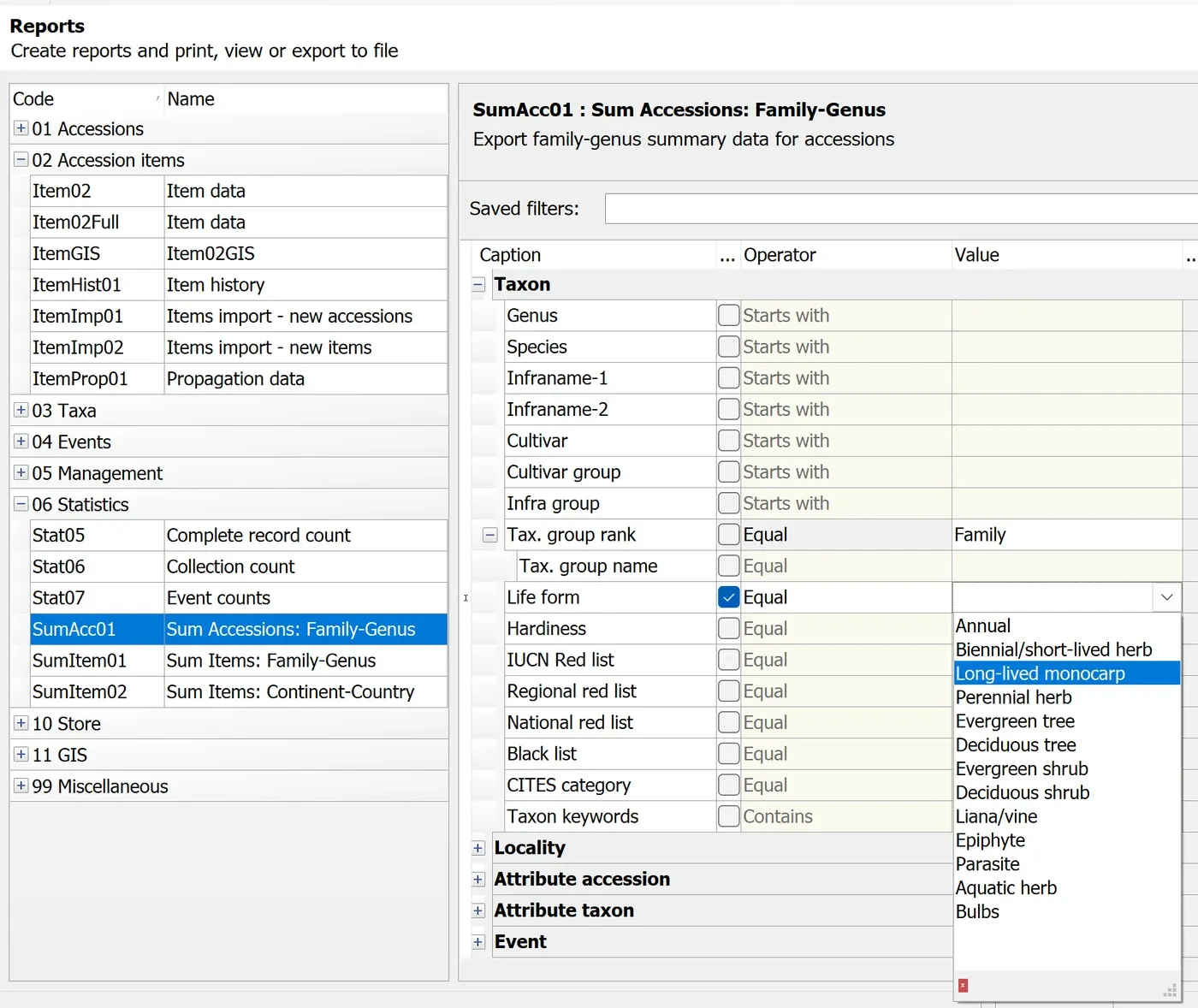This screenshot has width=1198, height=1008.
Task: Collapse the Taxon filter section
Action: [478, 285]
